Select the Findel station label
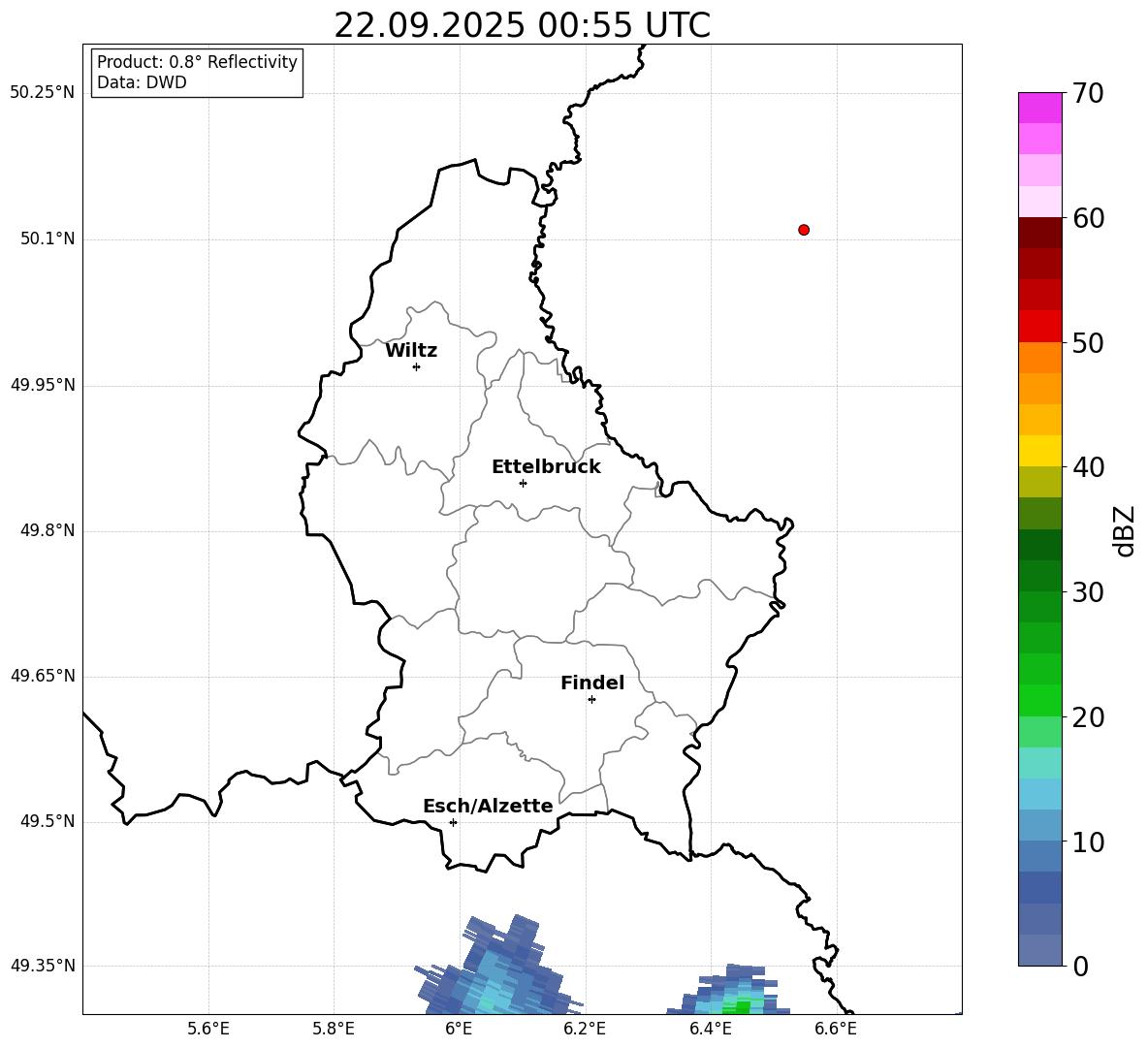The width and height of the screenshot is (1148, 1048). point(592,683)
